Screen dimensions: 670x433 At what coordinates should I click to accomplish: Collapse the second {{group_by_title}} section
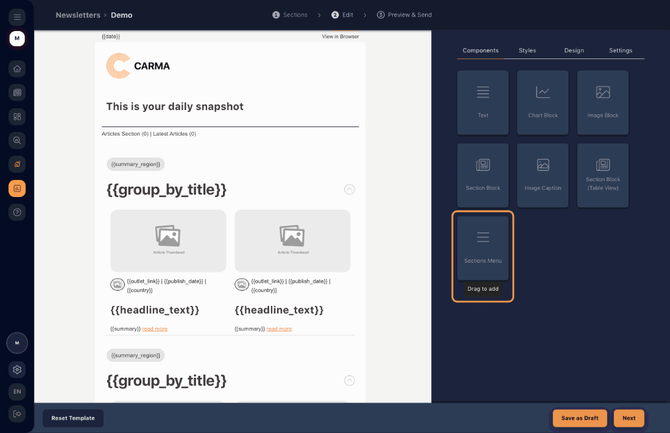[349, 380]
